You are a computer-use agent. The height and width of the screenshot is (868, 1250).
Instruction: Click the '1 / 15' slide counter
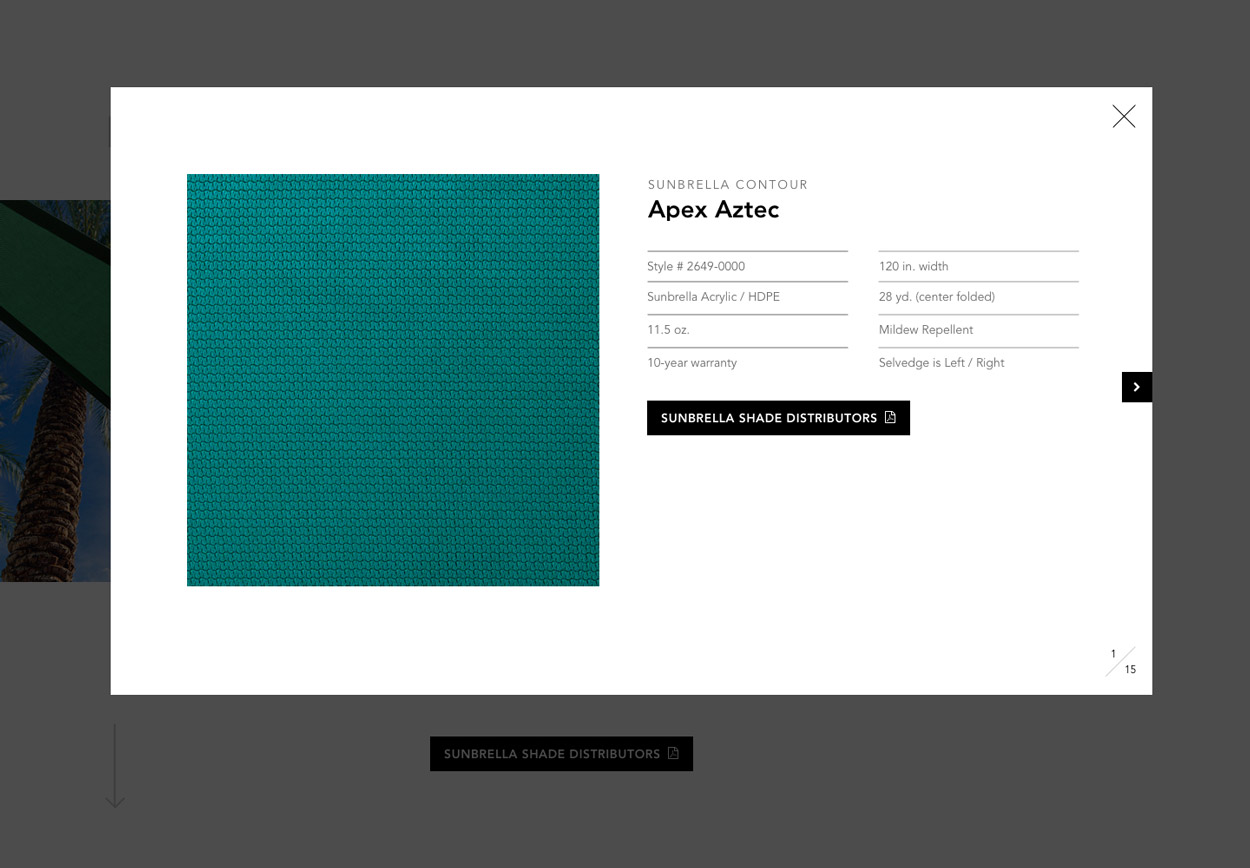pyautogui.click(x=1121, y=662)
